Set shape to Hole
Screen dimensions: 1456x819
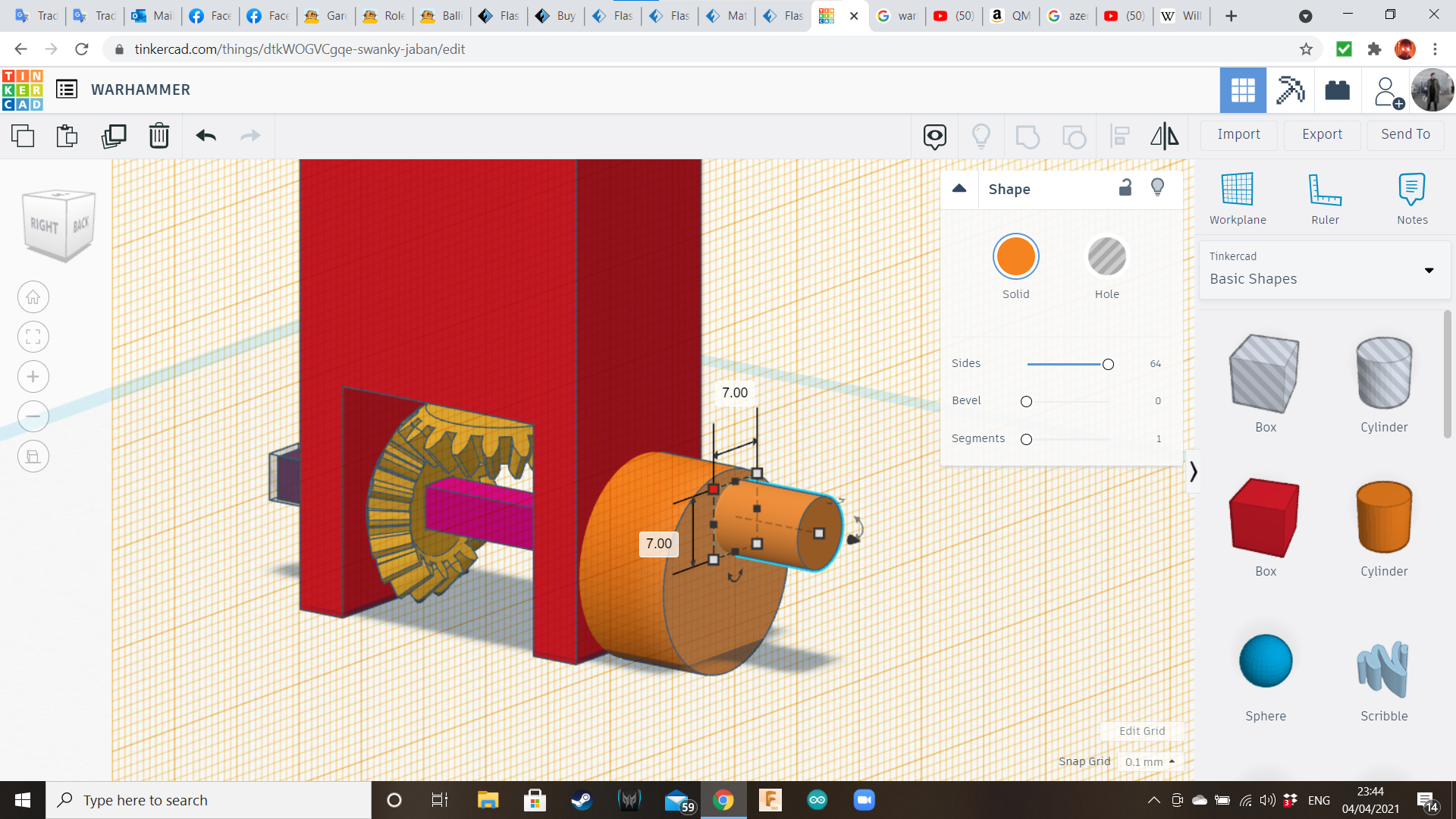(1106, 257)
